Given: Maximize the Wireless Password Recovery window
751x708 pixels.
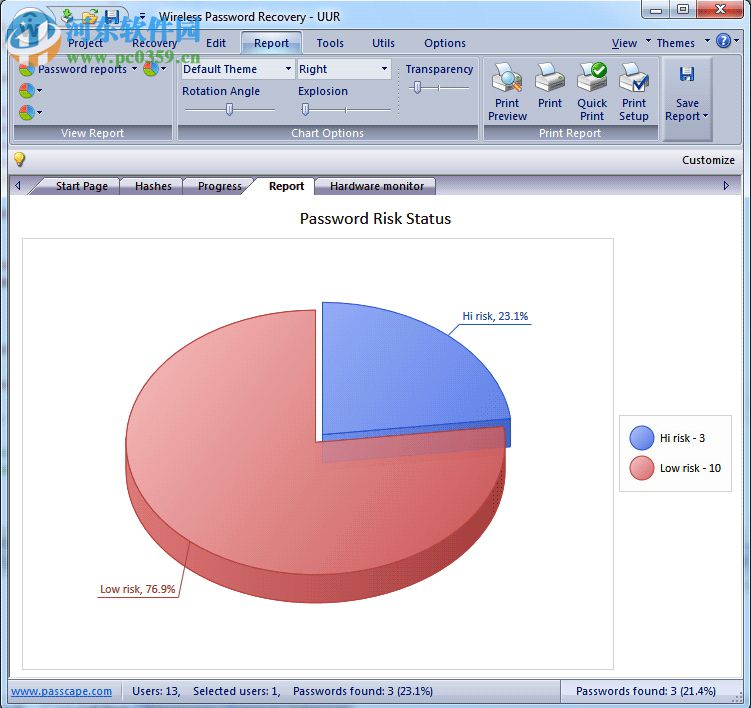Looking at the screenshot, I should (683, 10).
